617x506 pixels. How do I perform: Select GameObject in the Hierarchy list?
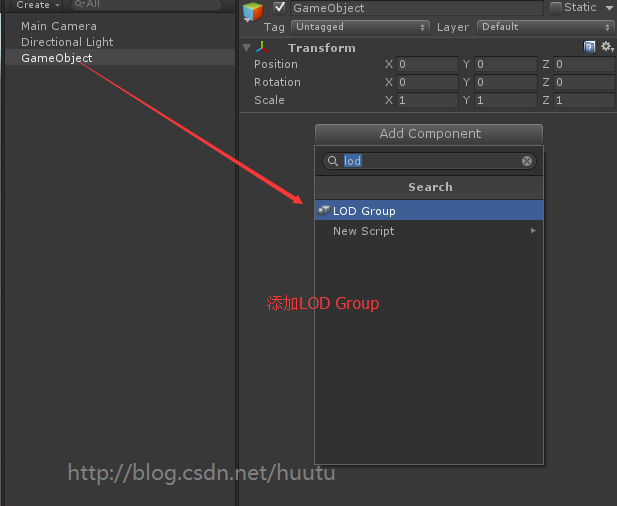click(x=120, y=58)
